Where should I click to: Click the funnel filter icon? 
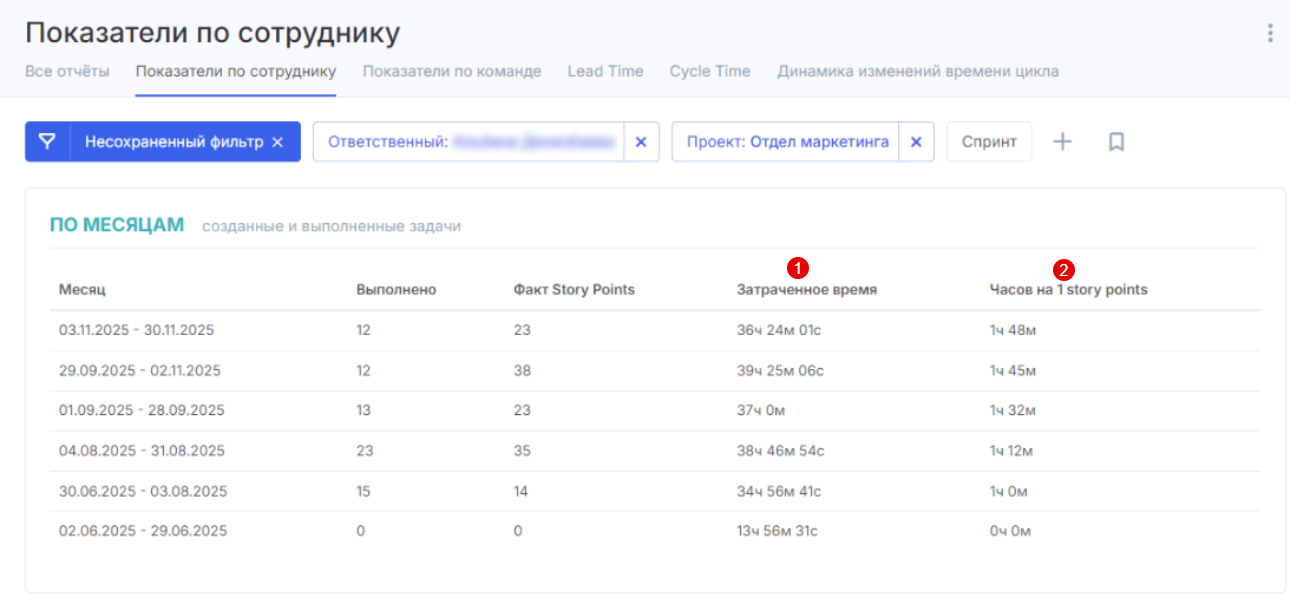47,142
